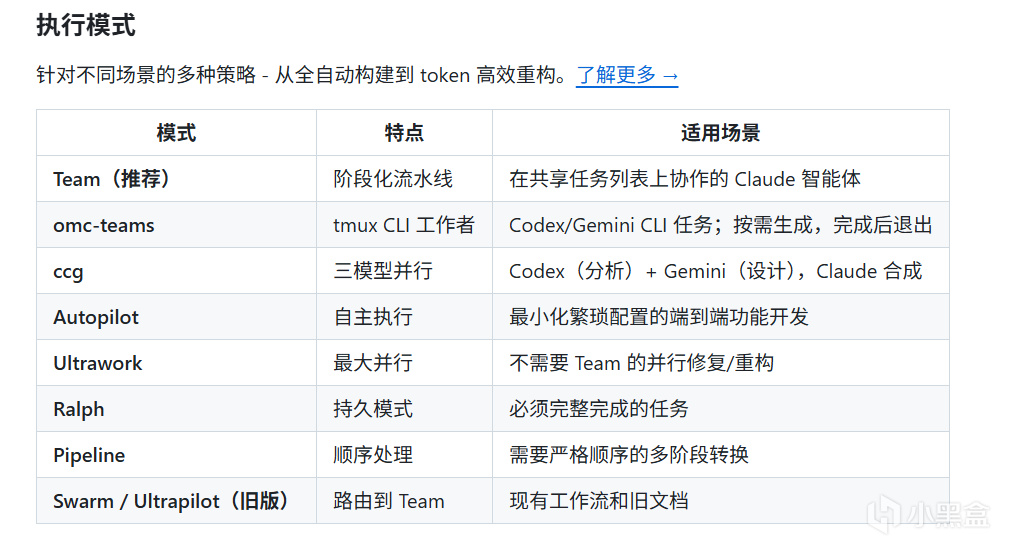Screen dimensions: 1019x548
Task: Click the 三模型并行 cell
Action: click(404, 271)
